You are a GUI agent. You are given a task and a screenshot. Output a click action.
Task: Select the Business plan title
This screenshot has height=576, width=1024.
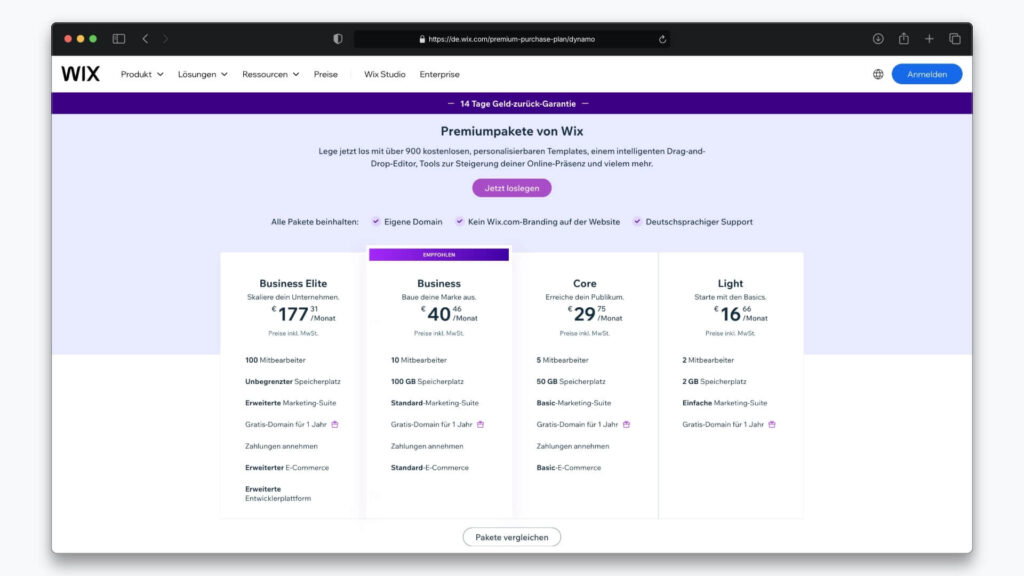pyautogui.click(x=439, y=283)
